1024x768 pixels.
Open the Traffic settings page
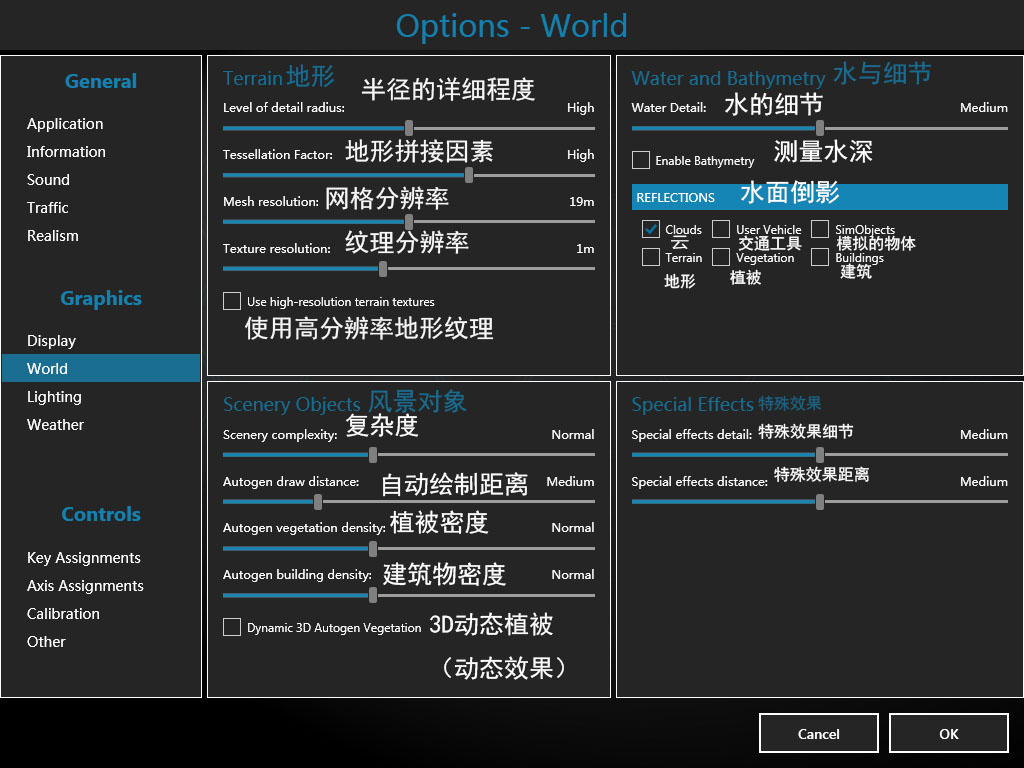click(48, 208)
